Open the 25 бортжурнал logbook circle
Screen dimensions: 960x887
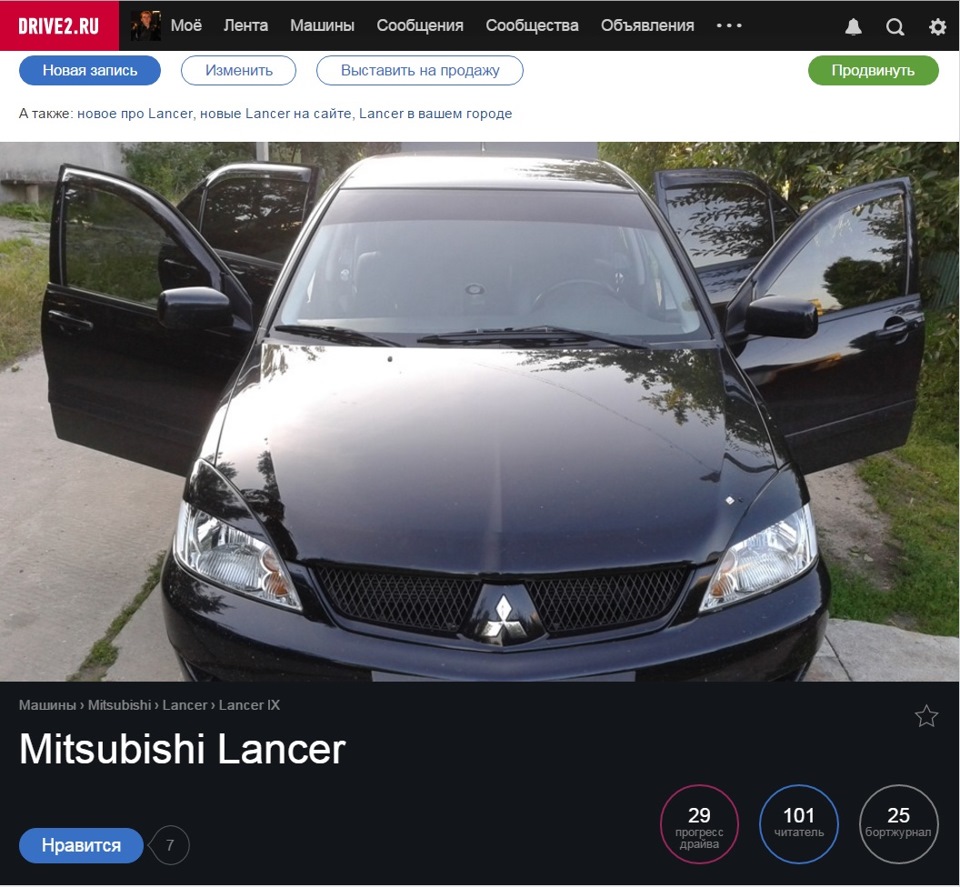point(897,824)
